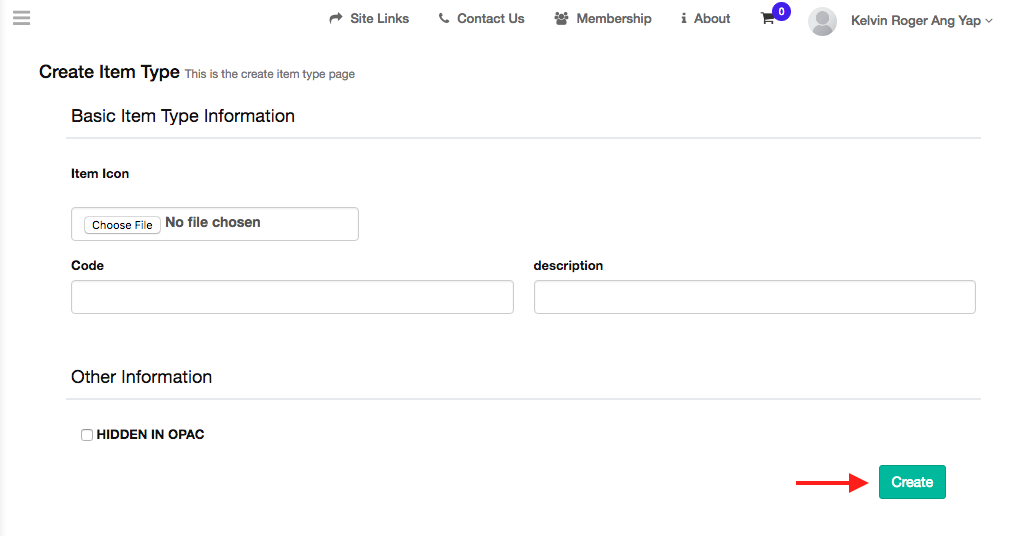
Task: Click the Site Links arrow icon
Action: point(336,18)
